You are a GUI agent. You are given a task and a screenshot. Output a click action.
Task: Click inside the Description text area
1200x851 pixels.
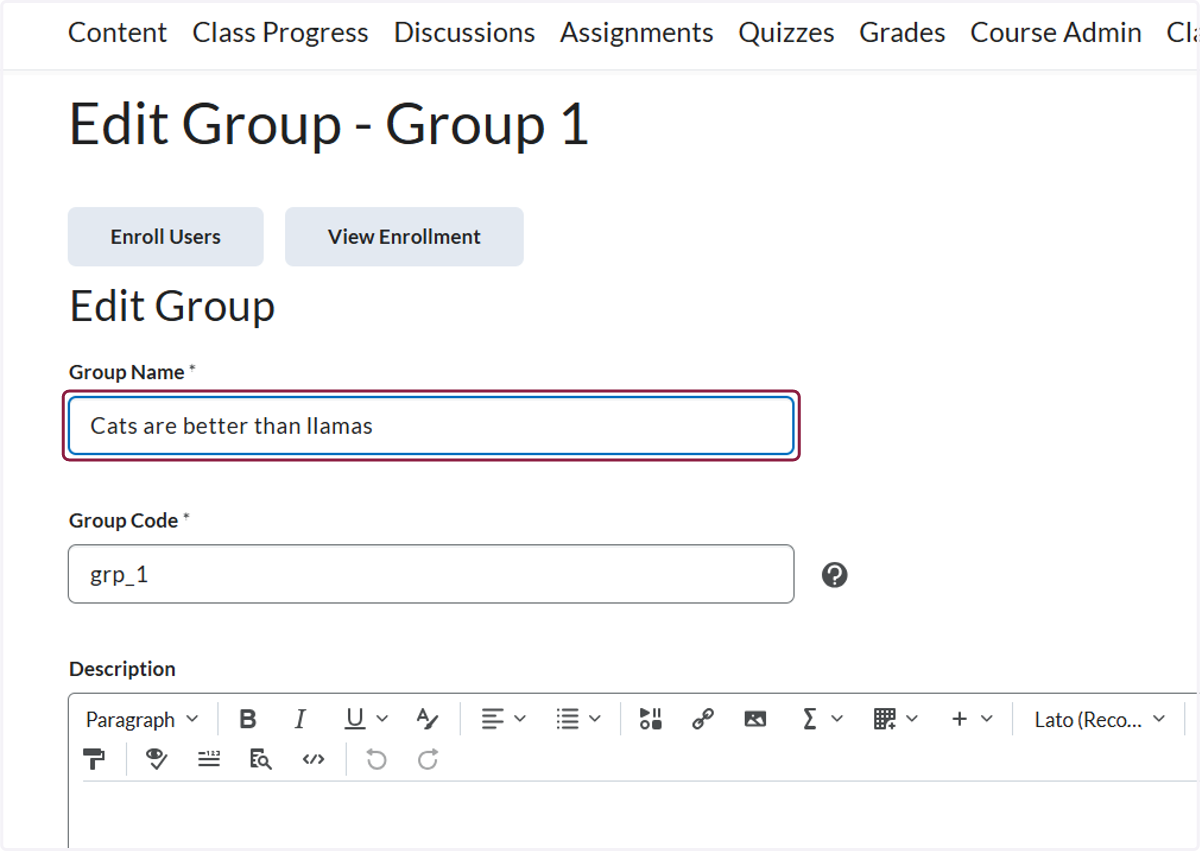click(632, 816)
